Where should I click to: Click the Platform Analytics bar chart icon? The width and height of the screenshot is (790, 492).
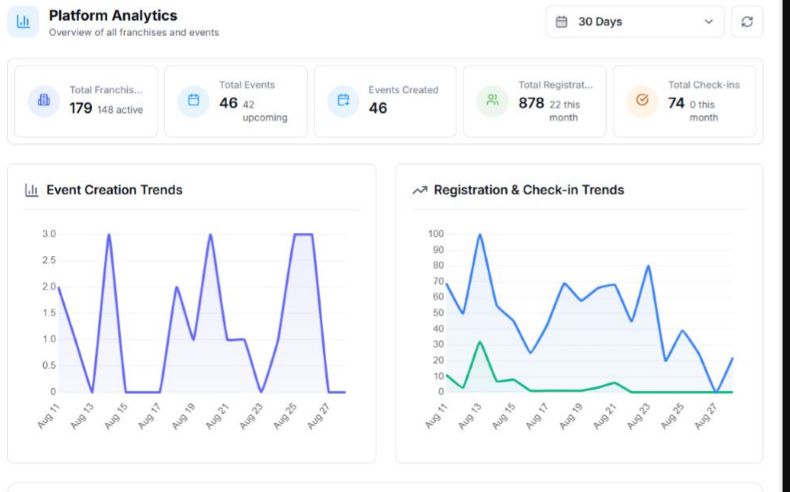23,22
